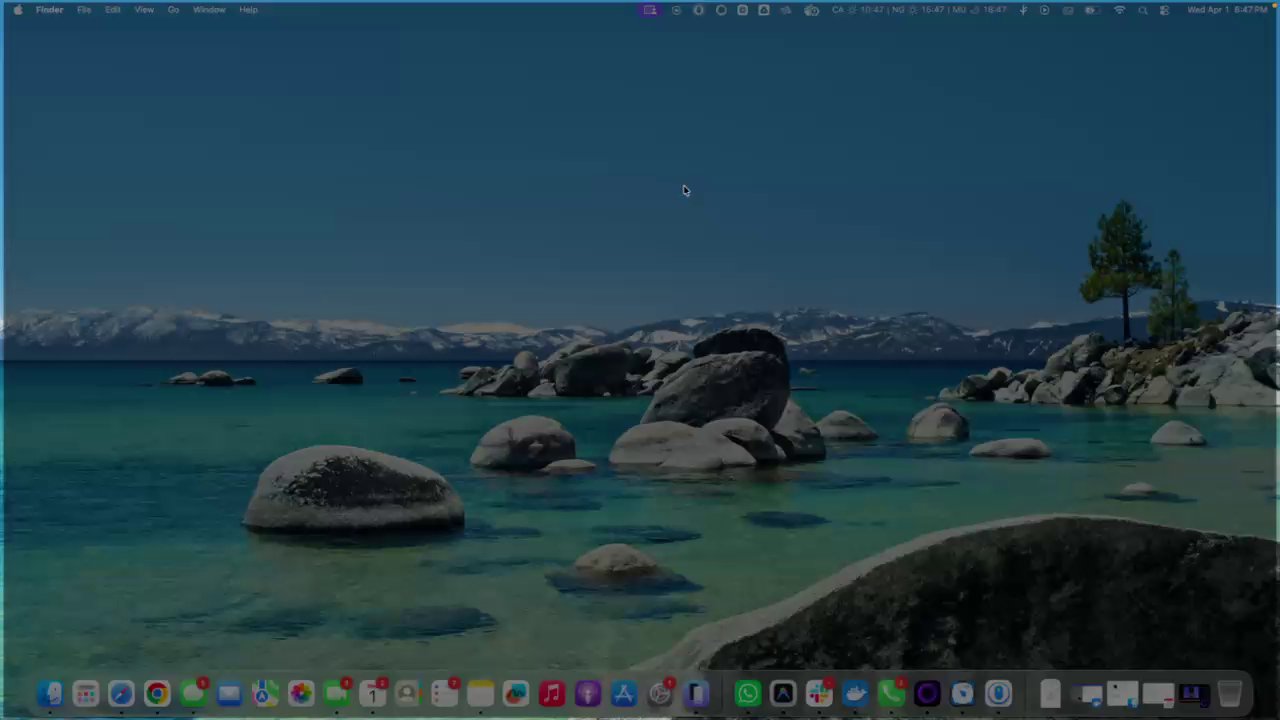Open the green Phone app in Dock
Viewport: 1280px width, 720px height.
click(x=891, y=694)
